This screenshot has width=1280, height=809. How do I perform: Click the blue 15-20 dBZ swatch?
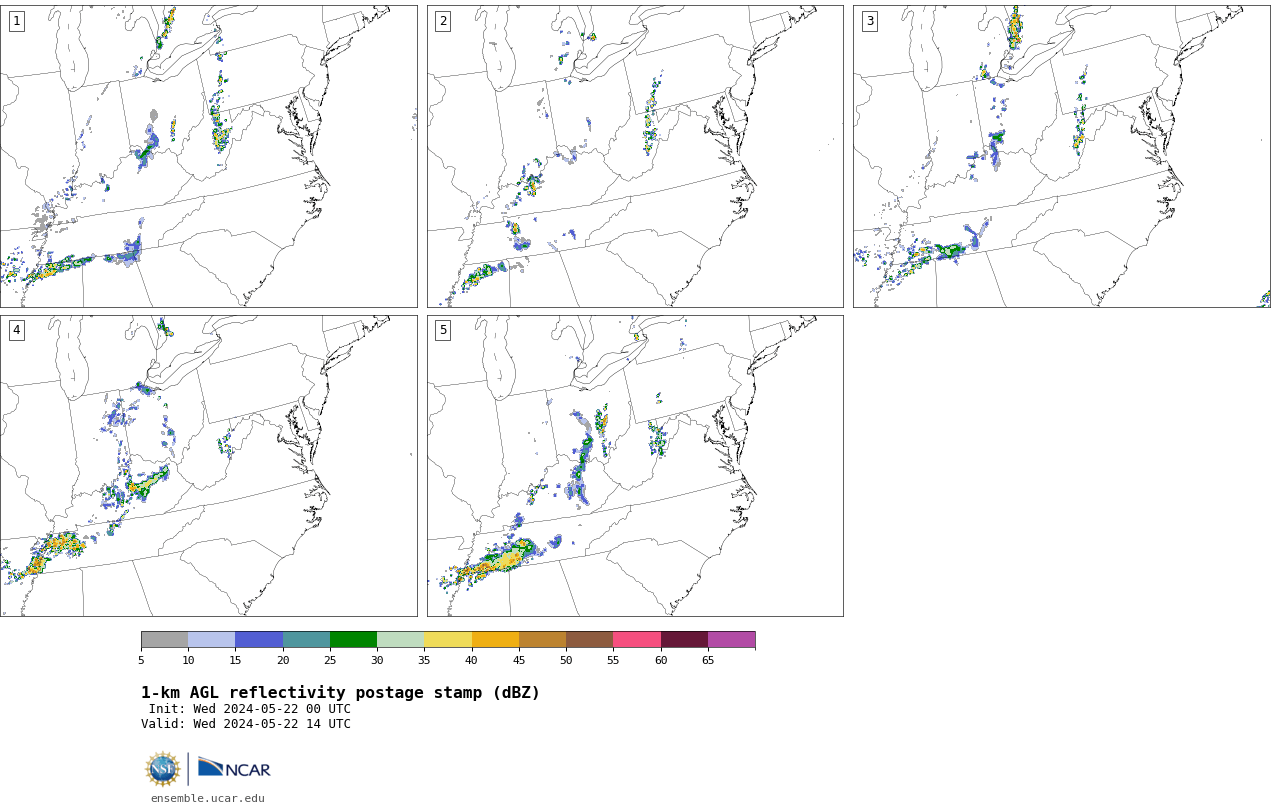pos(259,640)
